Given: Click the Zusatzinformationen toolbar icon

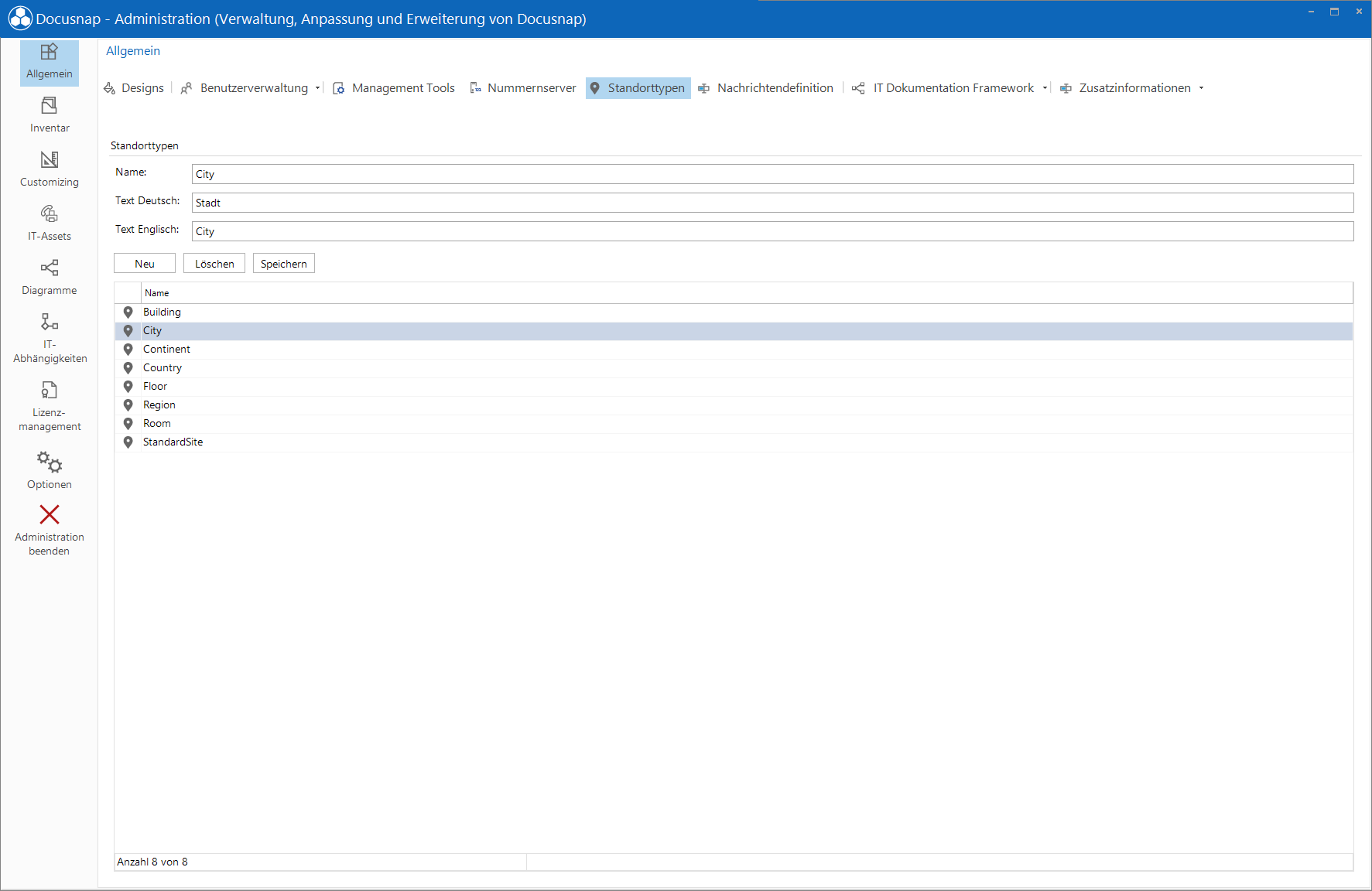Looking at the screenshot, I should [x=1066, y=88].
